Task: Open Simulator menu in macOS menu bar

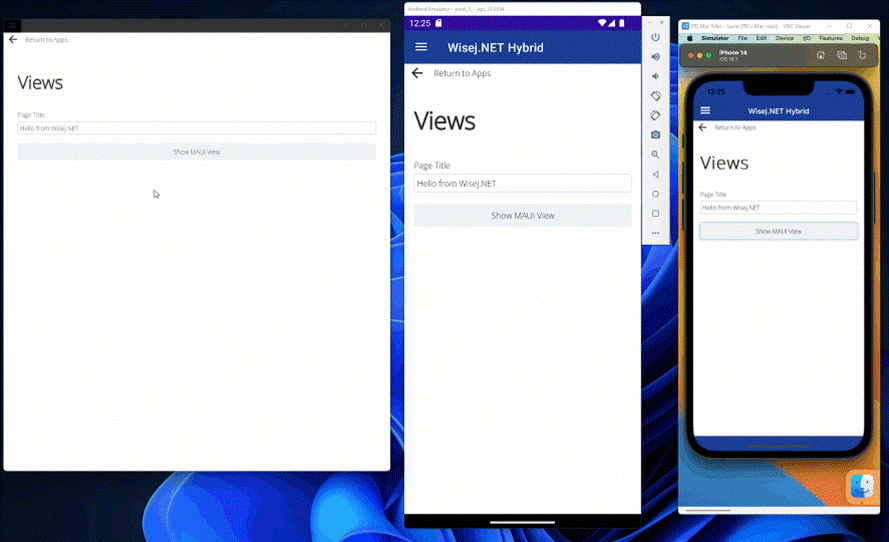Action: click(x=715, y=38)
